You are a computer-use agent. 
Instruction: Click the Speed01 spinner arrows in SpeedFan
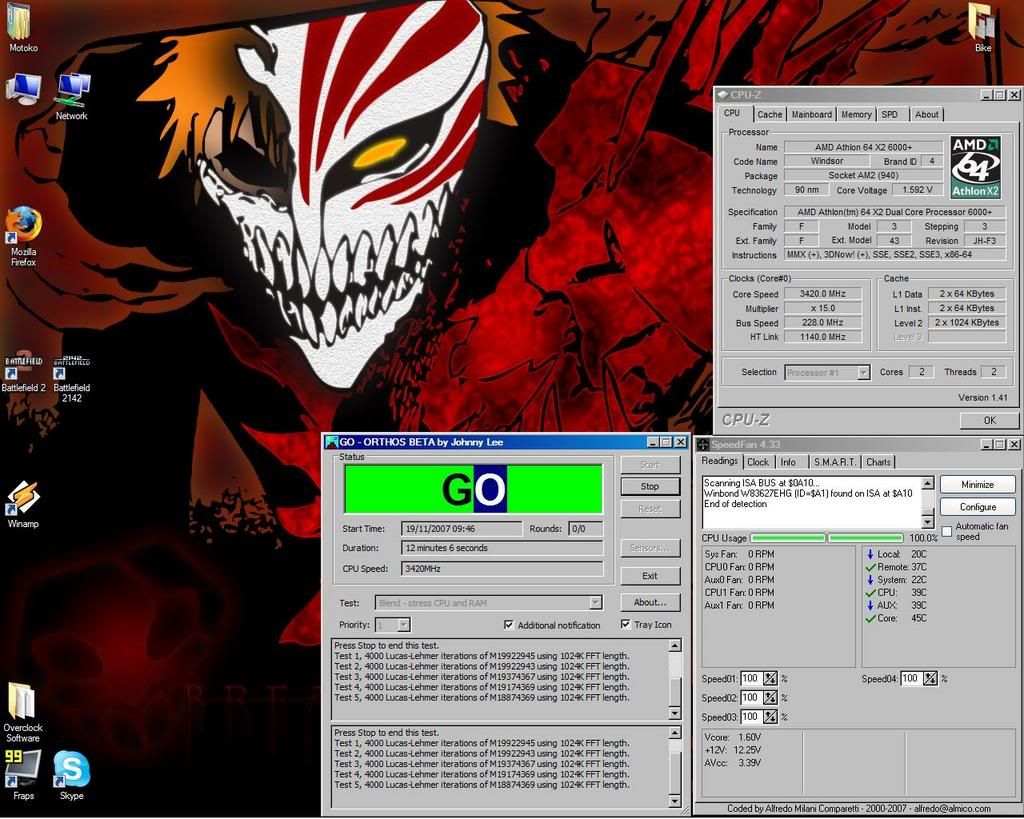click(x=771, y=679)
